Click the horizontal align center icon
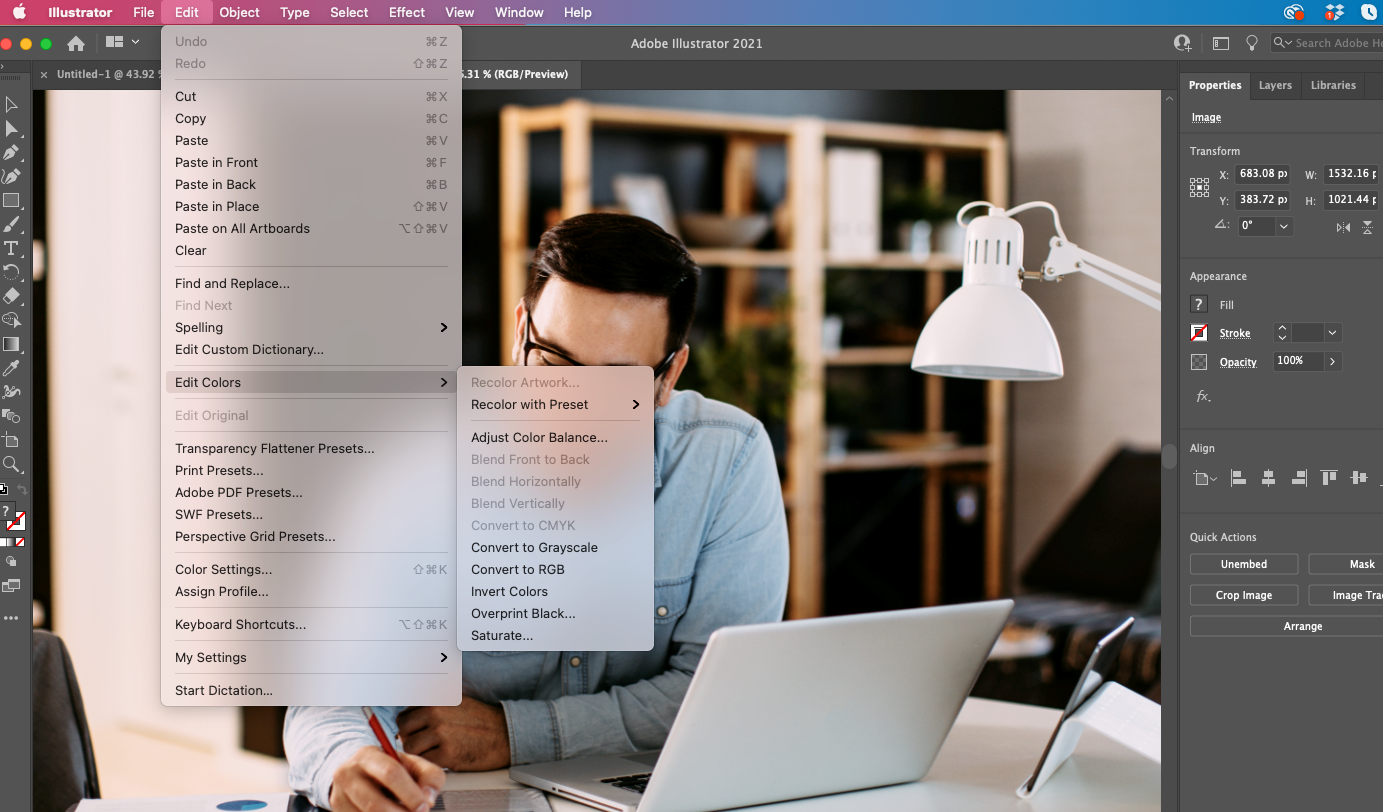The height and width of the screenshot is (812, 1383). coord(1268,478)
